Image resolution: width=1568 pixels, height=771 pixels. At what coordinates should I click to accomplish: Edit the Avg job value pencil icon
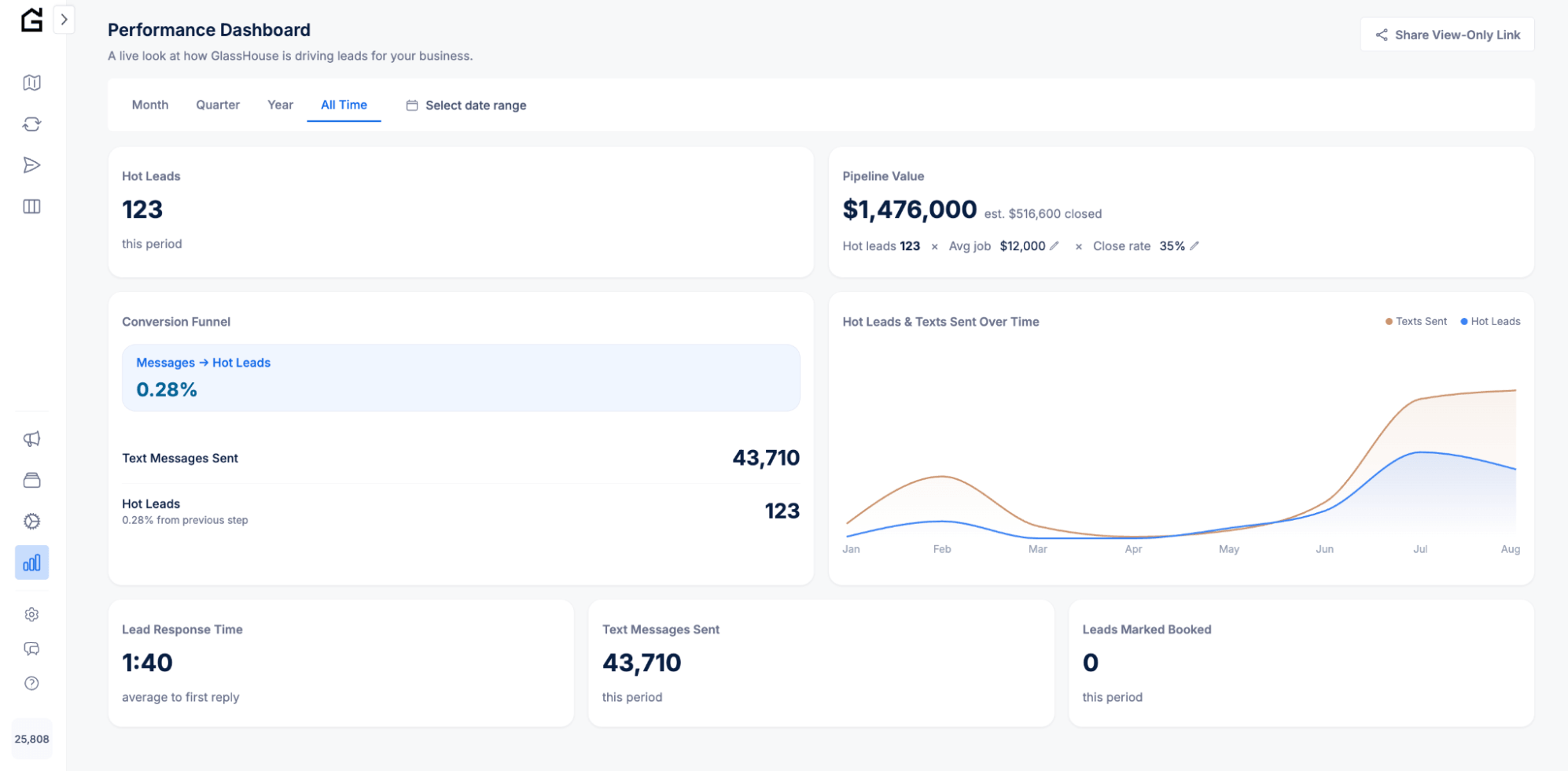1055,246
